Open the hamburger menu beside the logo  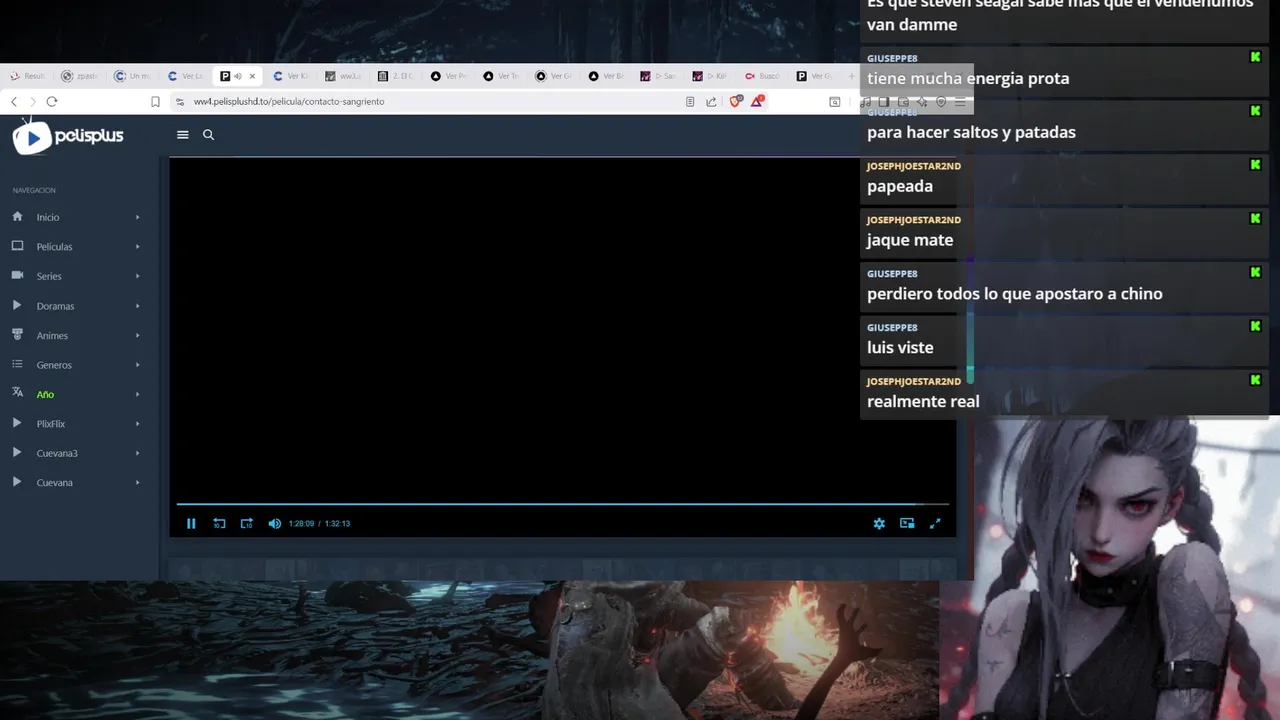(x=182, y=135)
